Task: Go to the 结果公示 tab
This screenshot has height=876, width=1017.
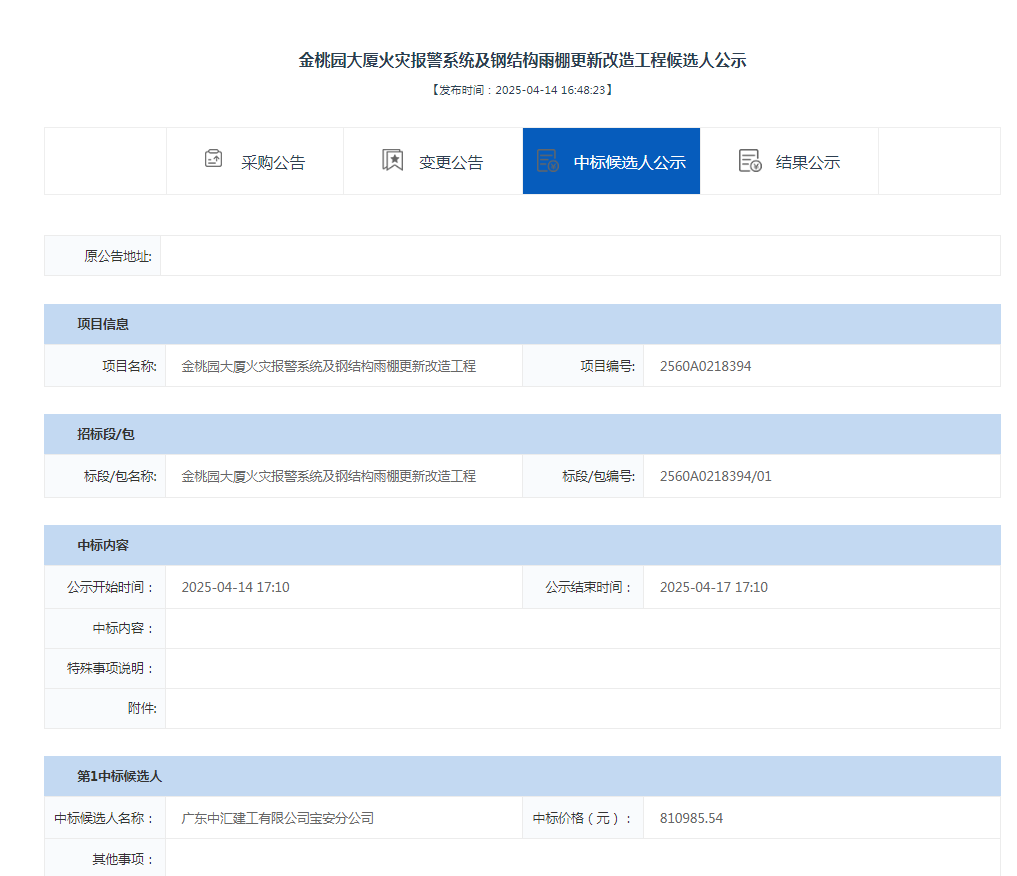Action: click(789, 161)
